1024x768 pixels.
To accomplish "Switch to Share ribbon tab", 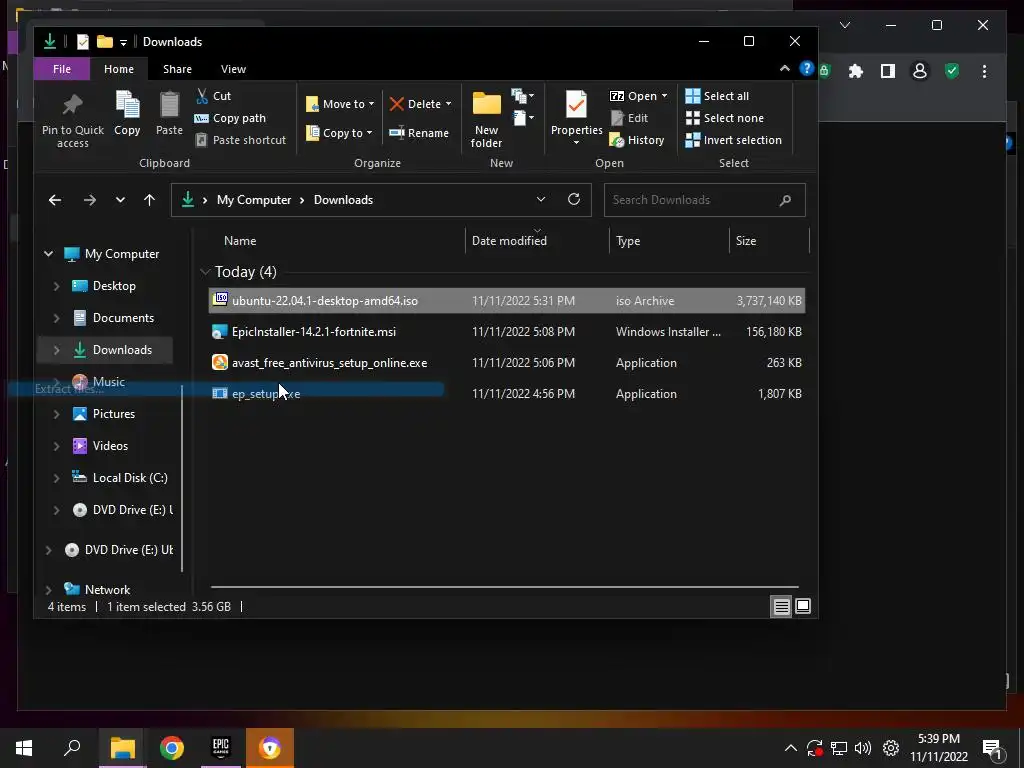I will pos(177,69).
